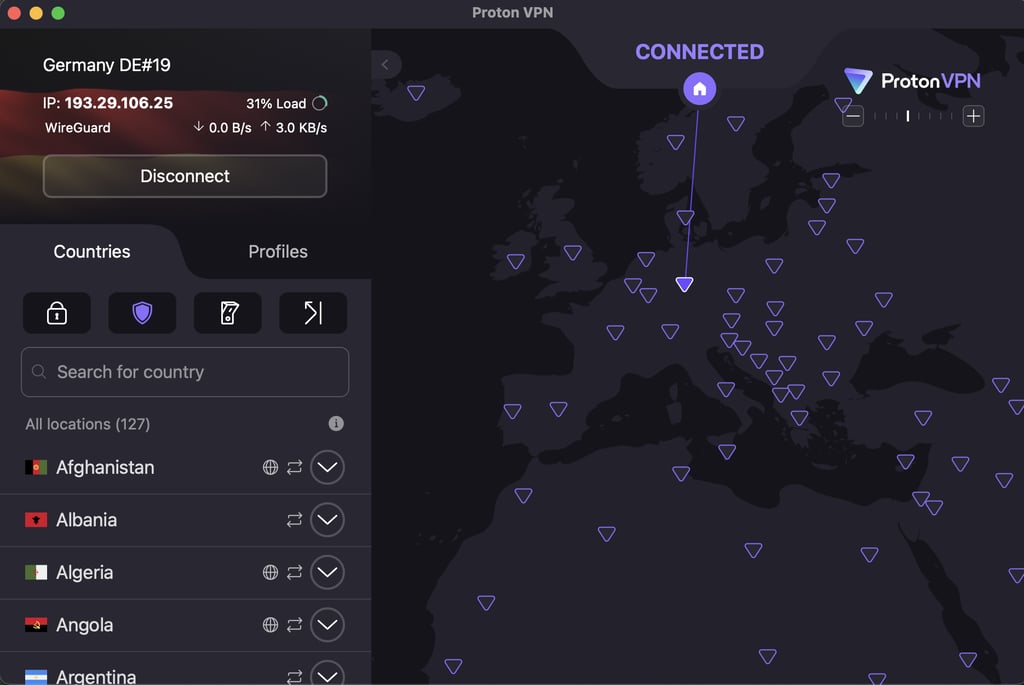
Task: Expand Algeria server list
Action: tap(327, 572)
